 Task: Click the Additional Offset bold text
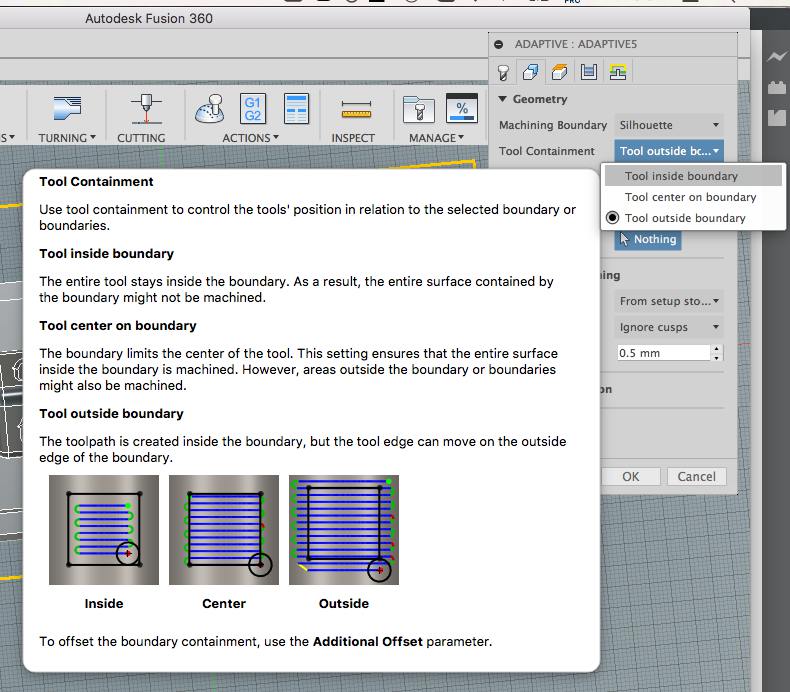[368, 641]
